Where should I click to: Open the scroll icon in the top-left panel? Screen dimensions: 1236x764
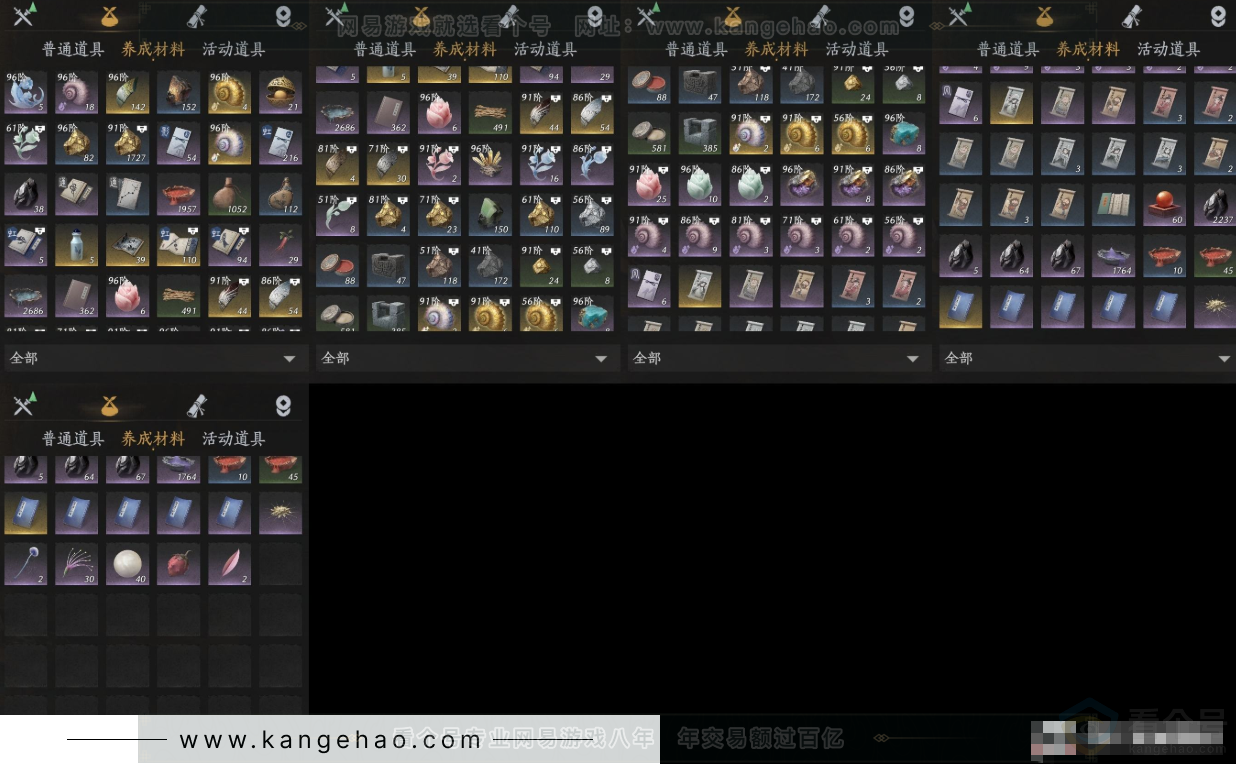point(197,16)
